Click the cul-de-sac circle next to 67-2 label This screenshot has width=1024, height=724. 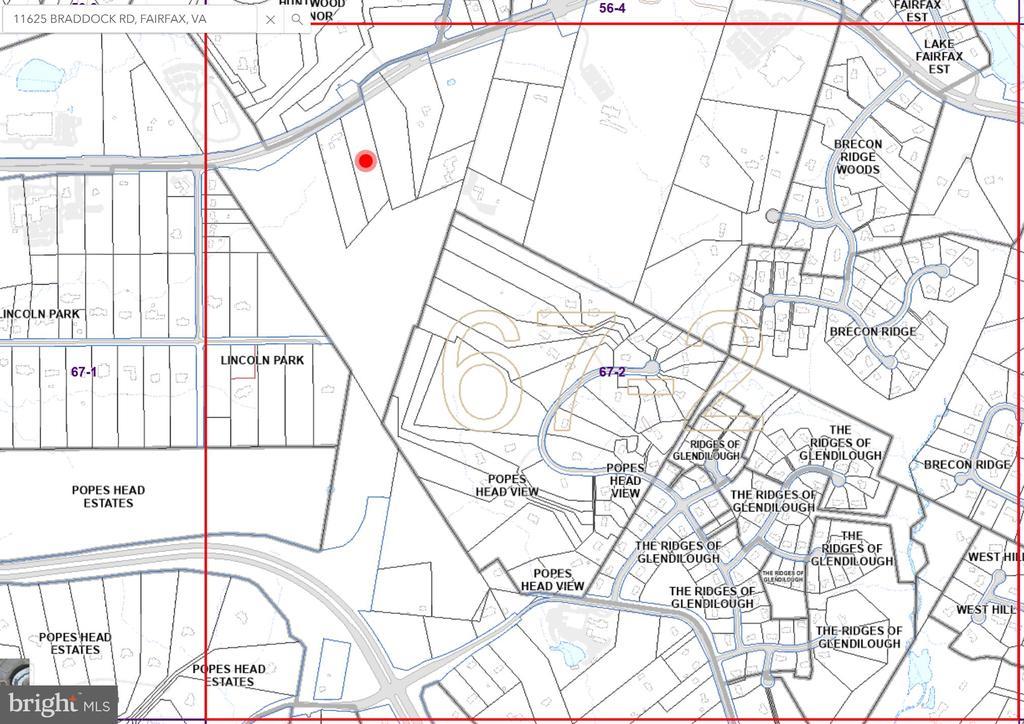(x=652, y=368)
